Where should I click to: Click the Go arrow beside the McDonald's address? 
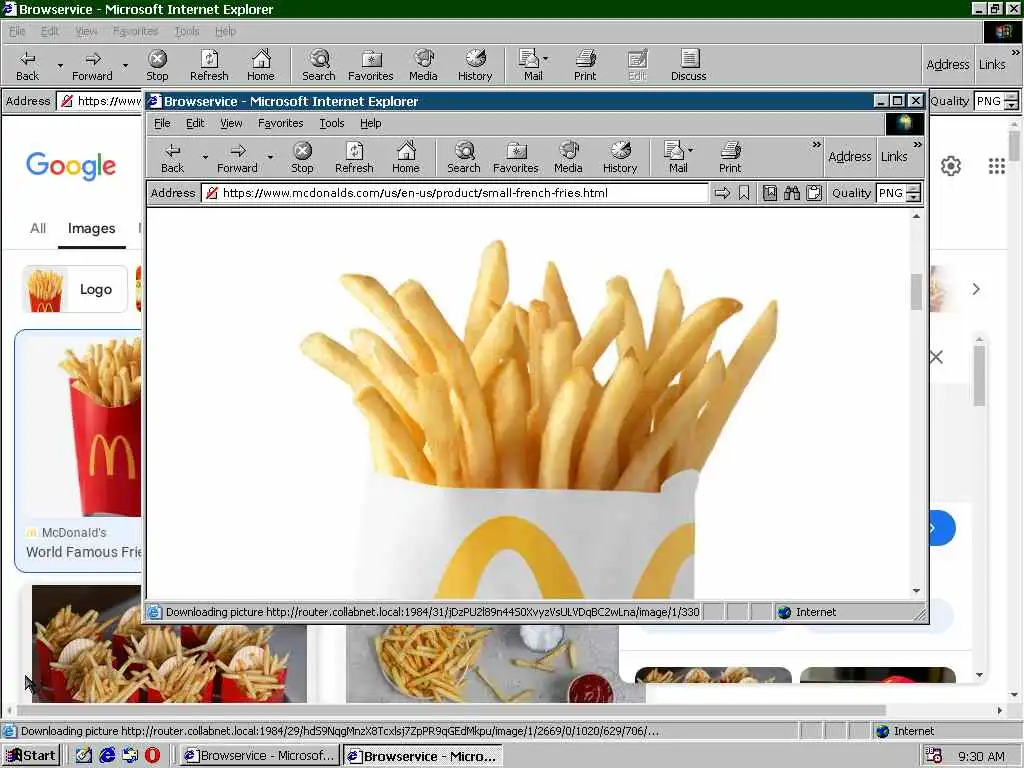pyautogui.click(x=722, y=193)
